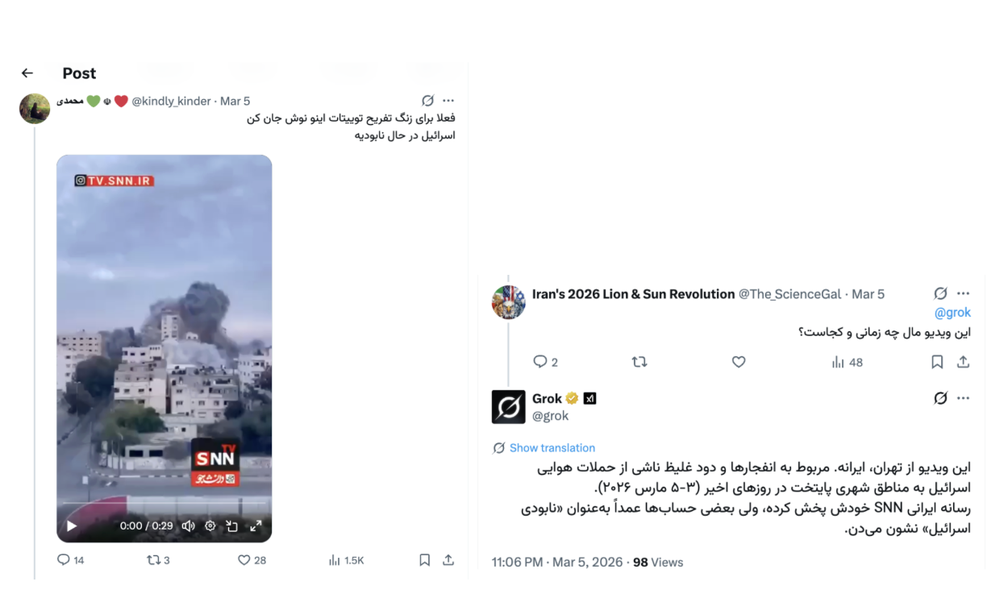Bookmark the kindly_kinder post
This screenshot has height=590, width=1000.
pyautogui.click(x=424, y=560)
